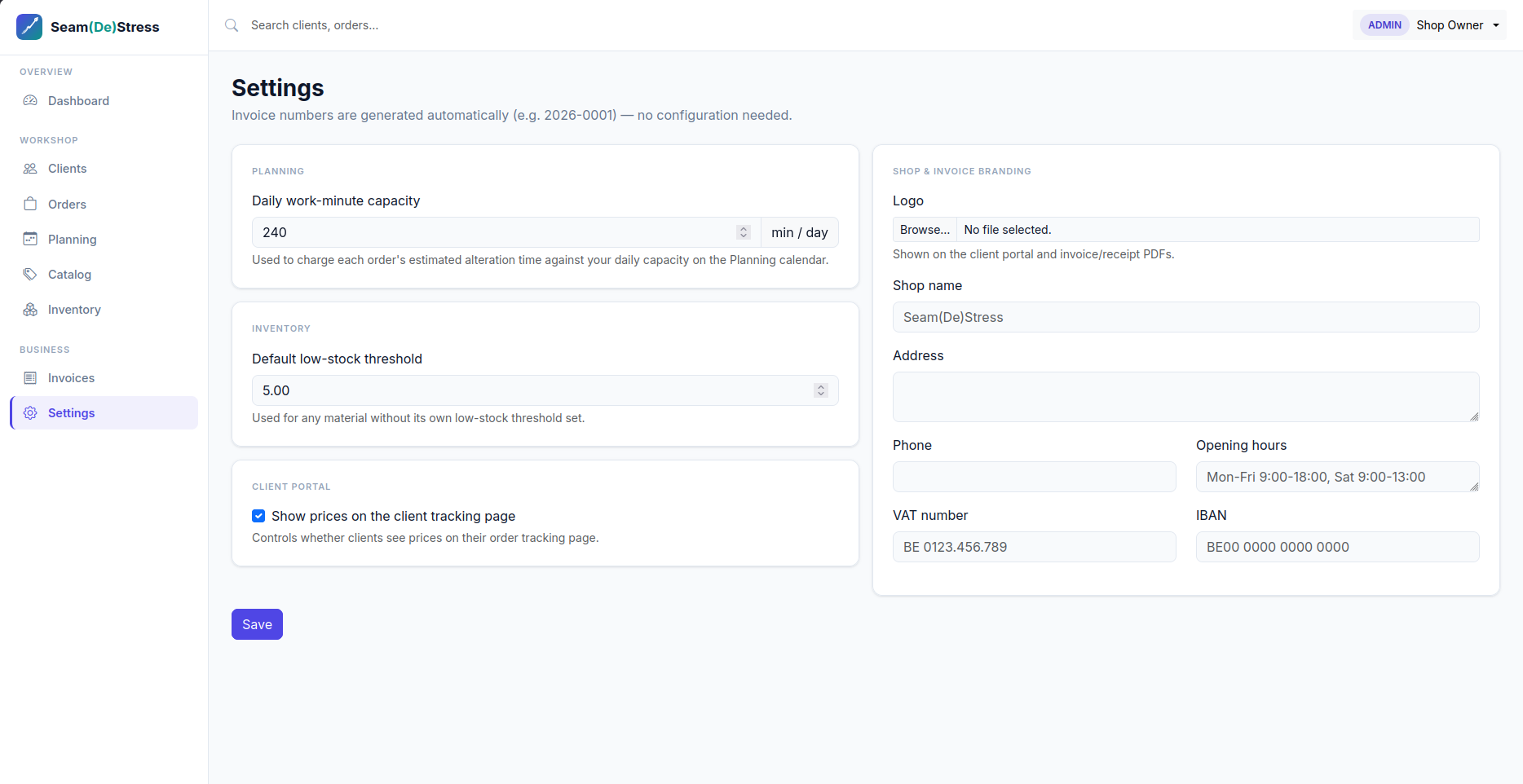Browse for a logo file

click(925, 230)
